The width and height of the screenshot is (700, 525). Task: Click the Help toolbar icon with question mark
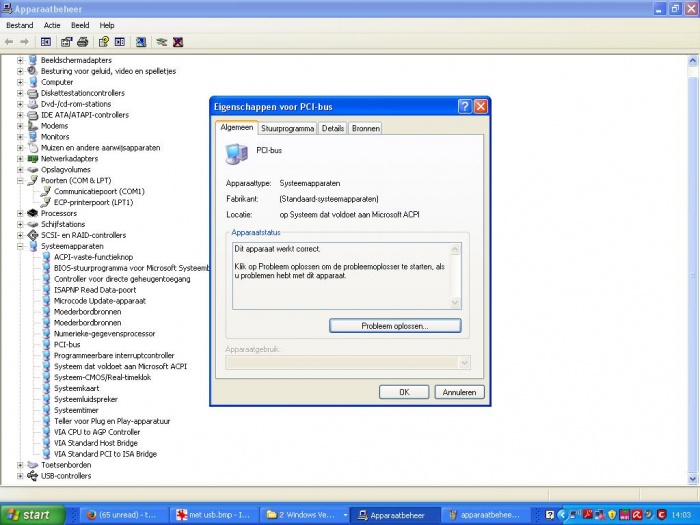[x=104, y=42]
